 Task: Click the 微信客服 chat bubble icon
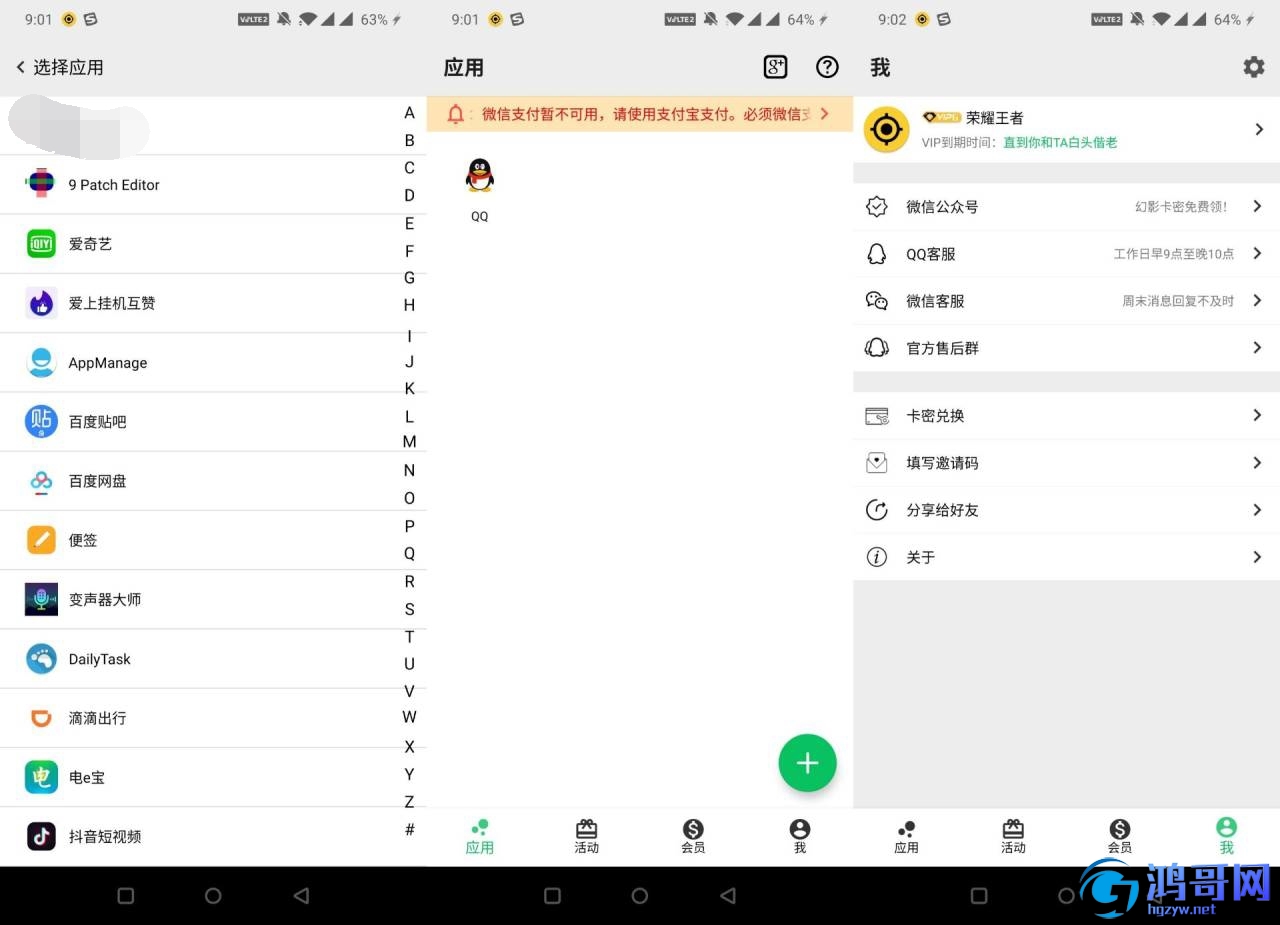point(877,300)
